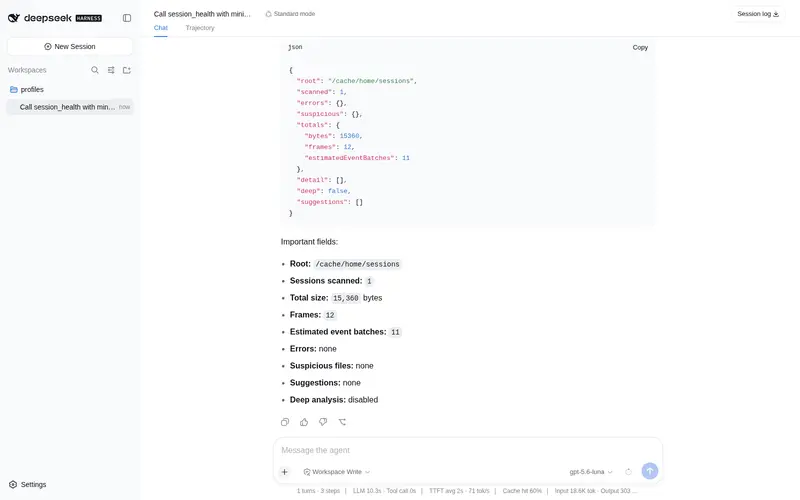Click the 'Suspicious files: none' bullet line

(x=331, y=366)
